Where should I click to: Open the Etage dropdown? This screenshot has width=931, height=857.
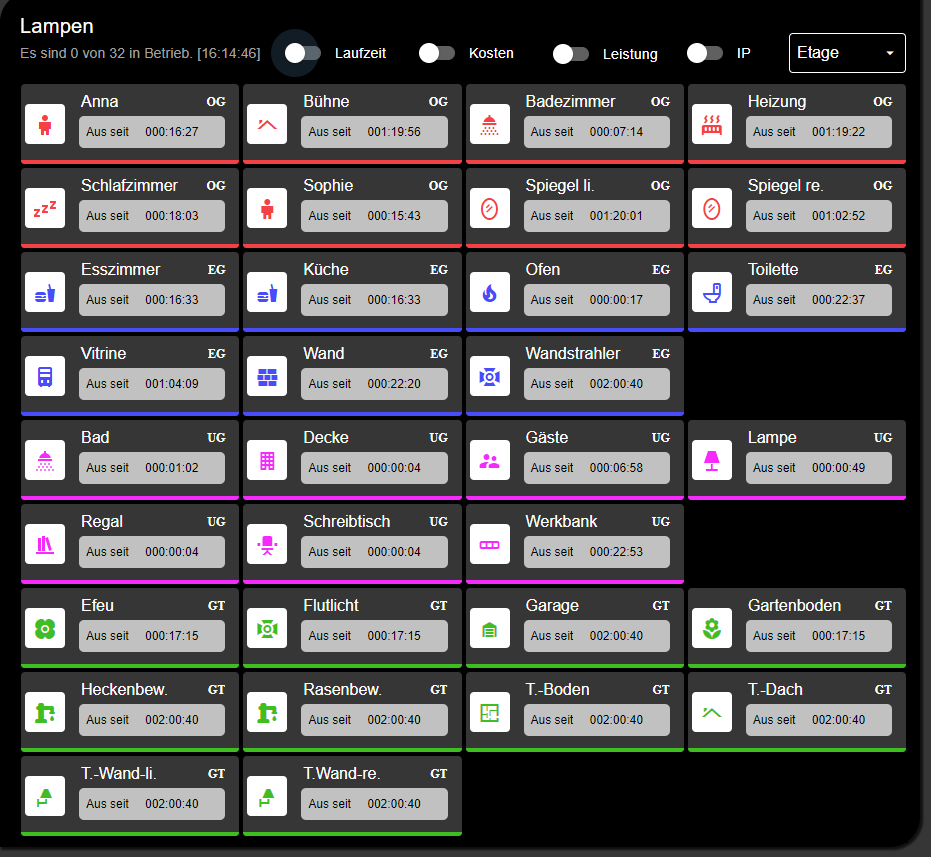coord(846,53)
